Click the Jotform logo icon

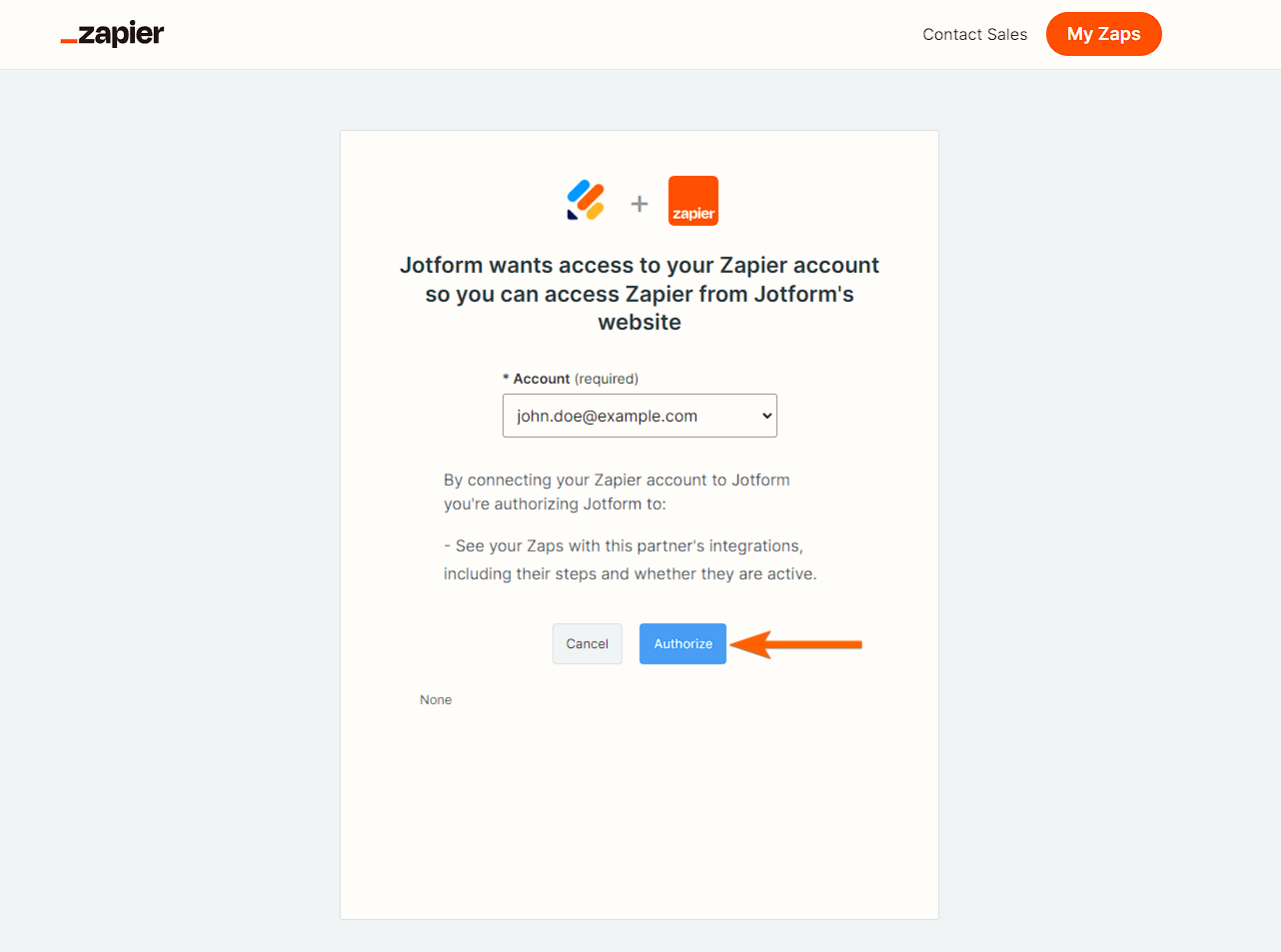pos(586,200)
